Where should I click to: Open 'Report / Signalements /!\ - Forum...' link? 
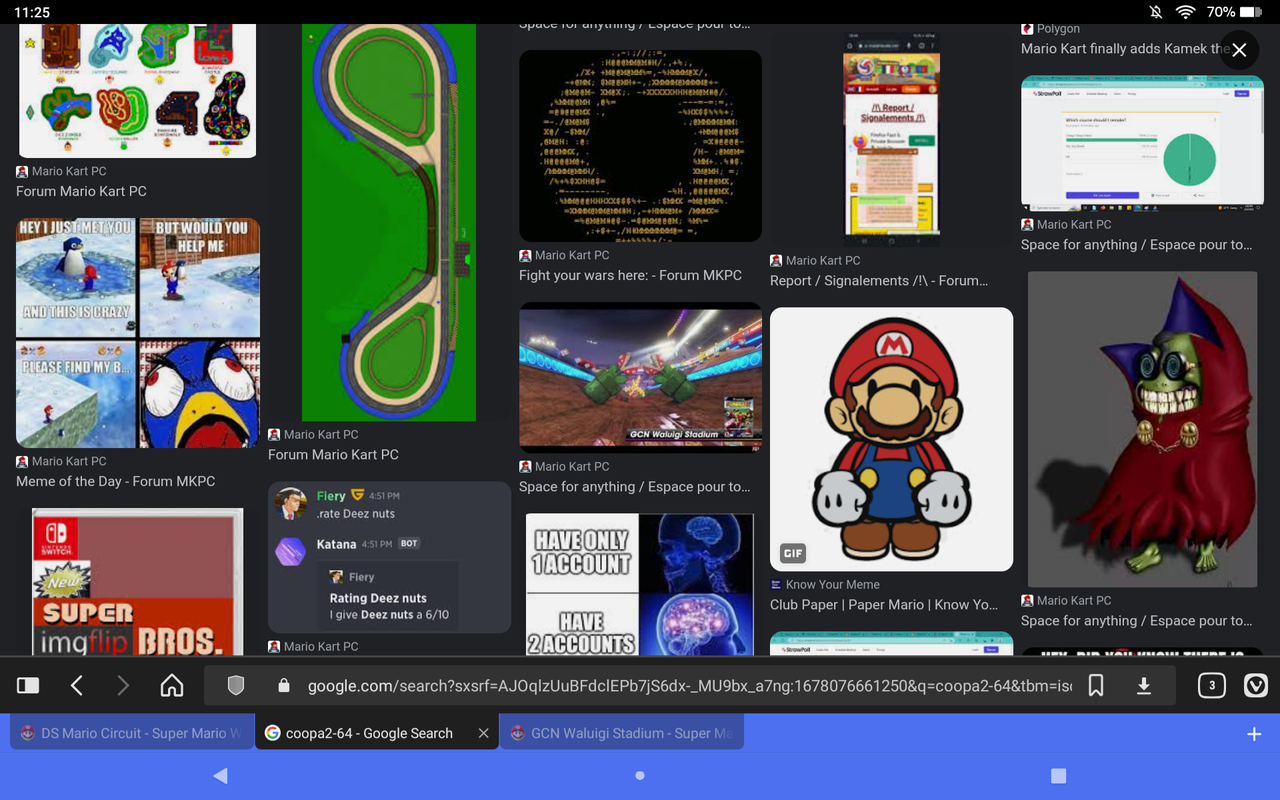pos(879,281)
